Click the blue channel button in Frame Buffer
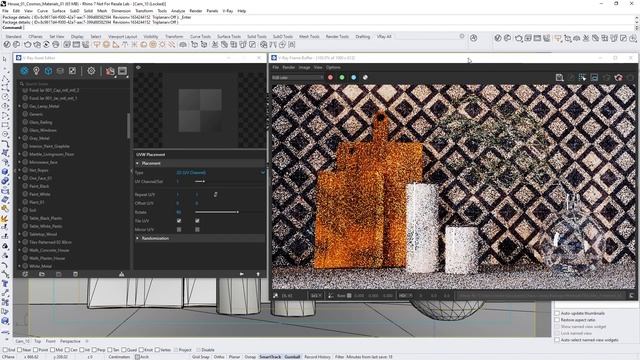640x360 pixels. click(353, 77)
